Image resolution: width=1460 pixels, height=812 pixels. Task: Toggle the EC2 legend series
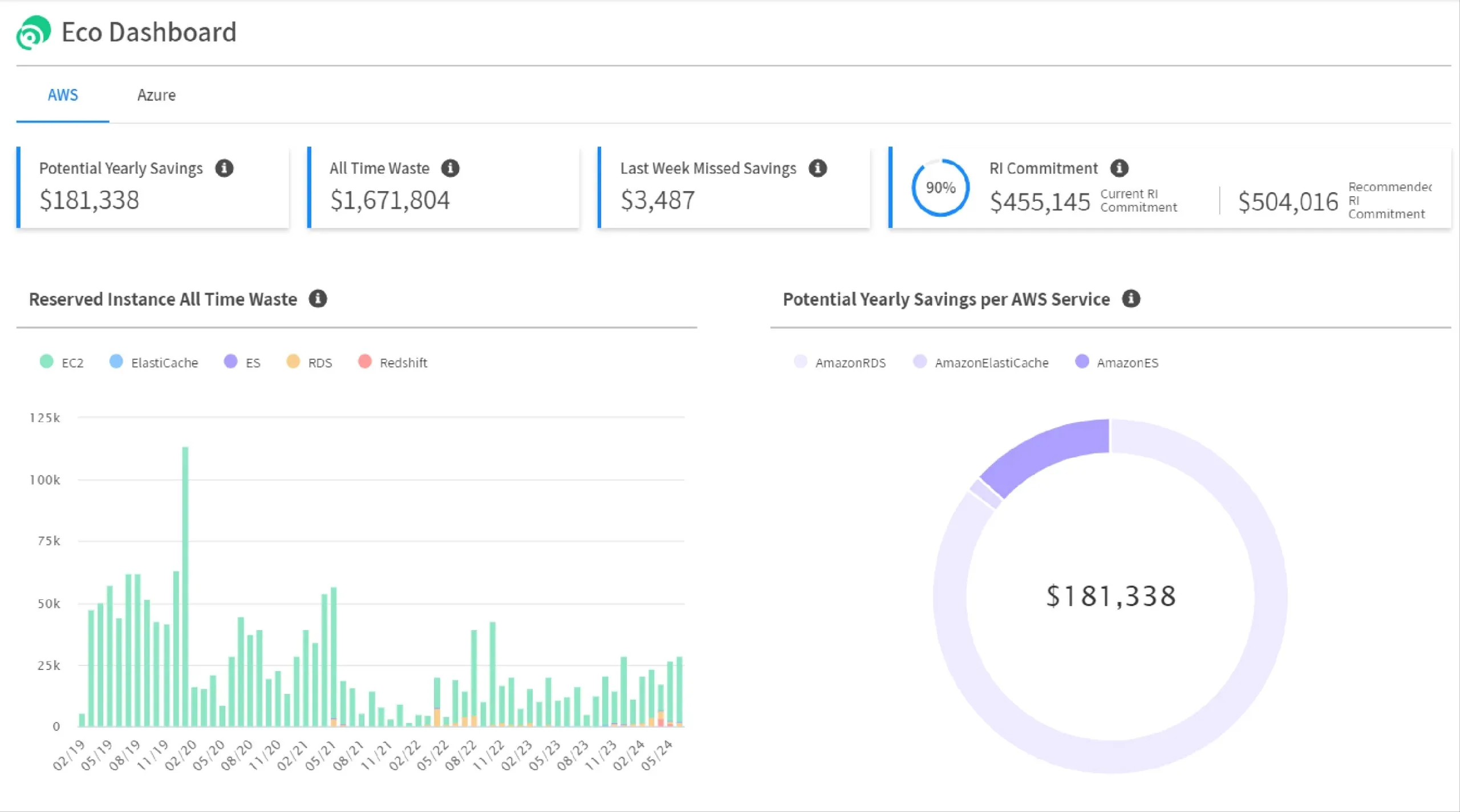click(x=62, y=362)
